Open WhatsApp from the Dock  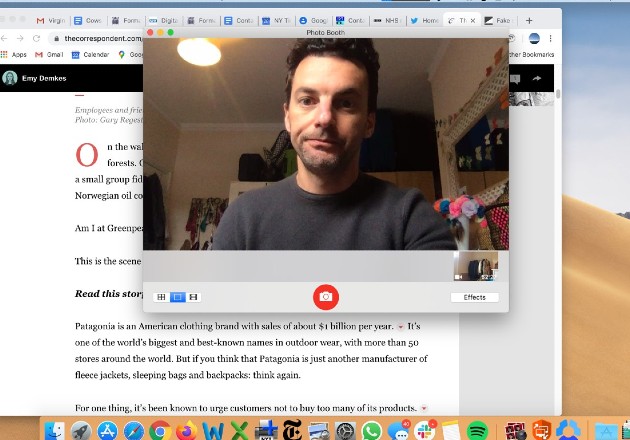(x=372, y=431)
